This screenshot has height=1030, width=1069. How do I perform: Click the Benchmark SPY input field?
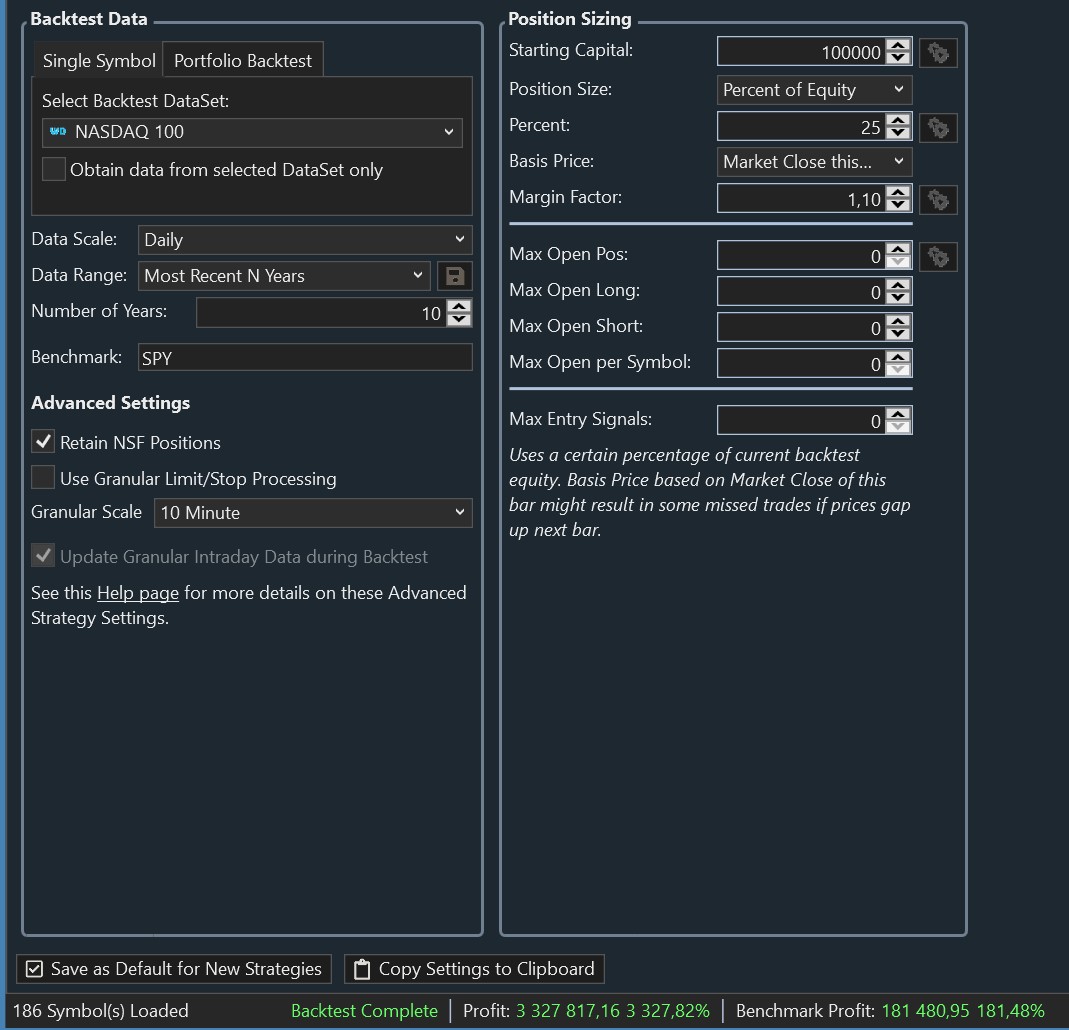[304, 358]
